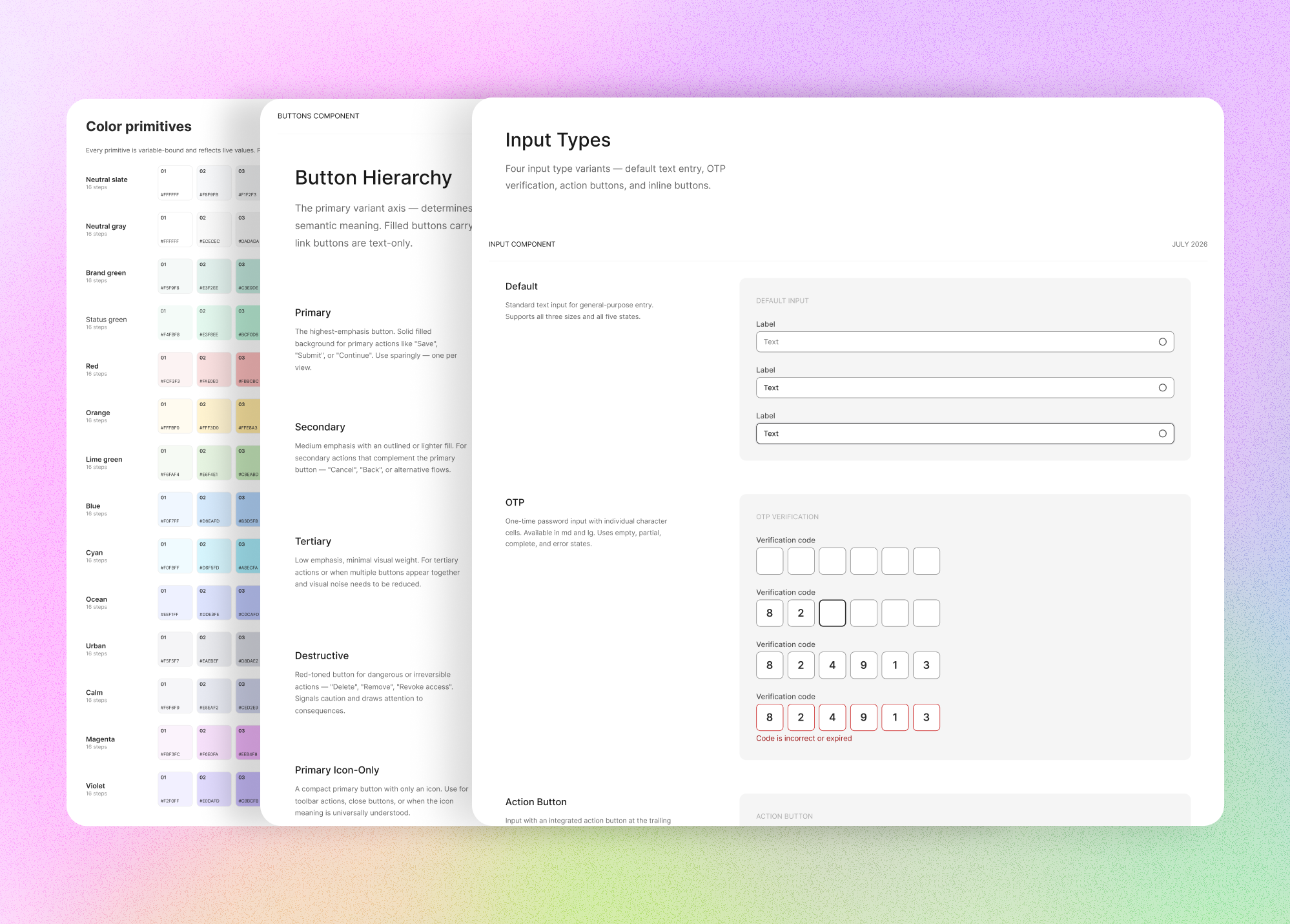
Task: Click the circle icon in the placeholder-text default input
Action: (1162, 342)
